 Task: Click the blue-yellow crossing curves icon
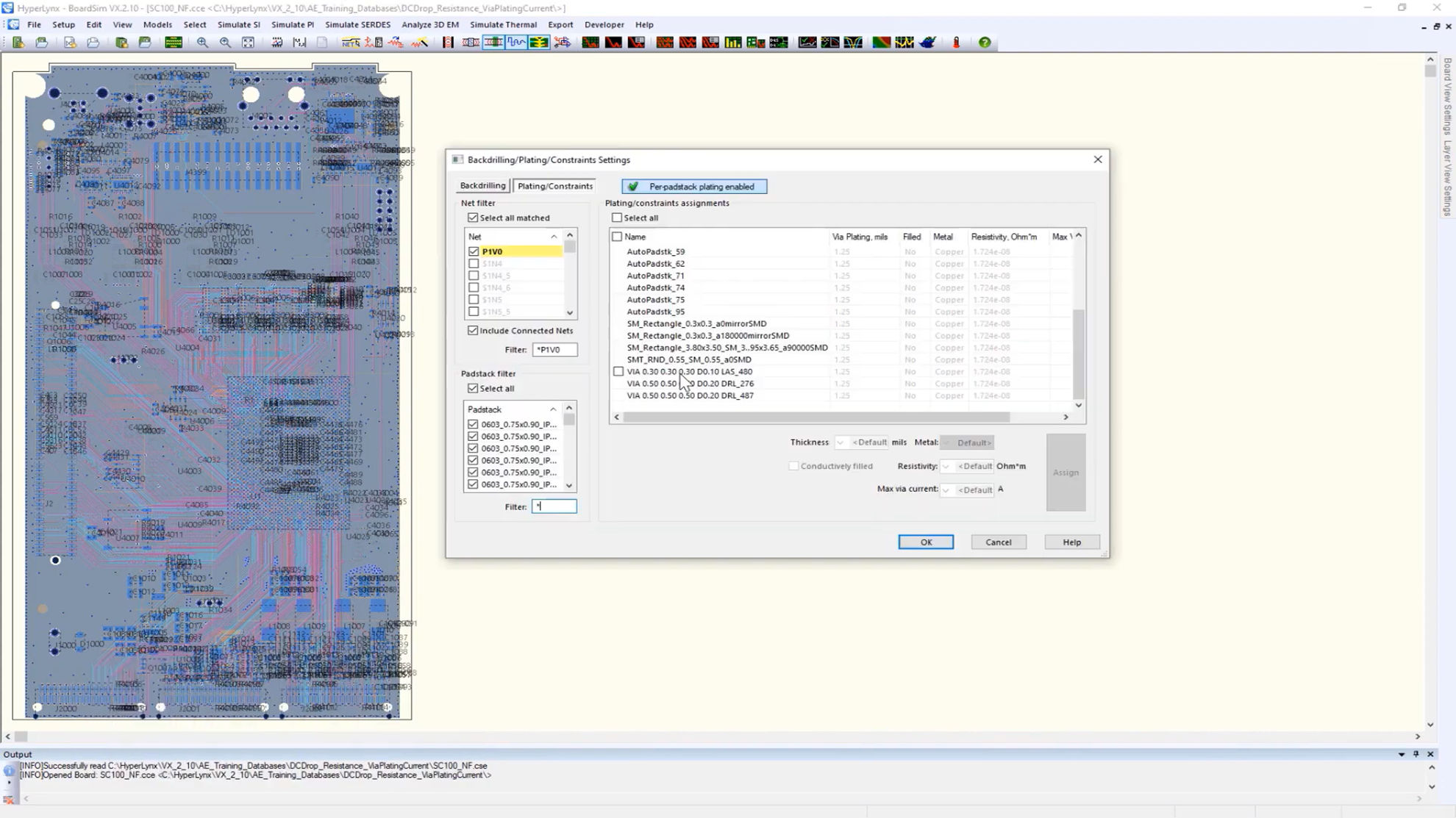pyautogui.click(x=853, y=43)
